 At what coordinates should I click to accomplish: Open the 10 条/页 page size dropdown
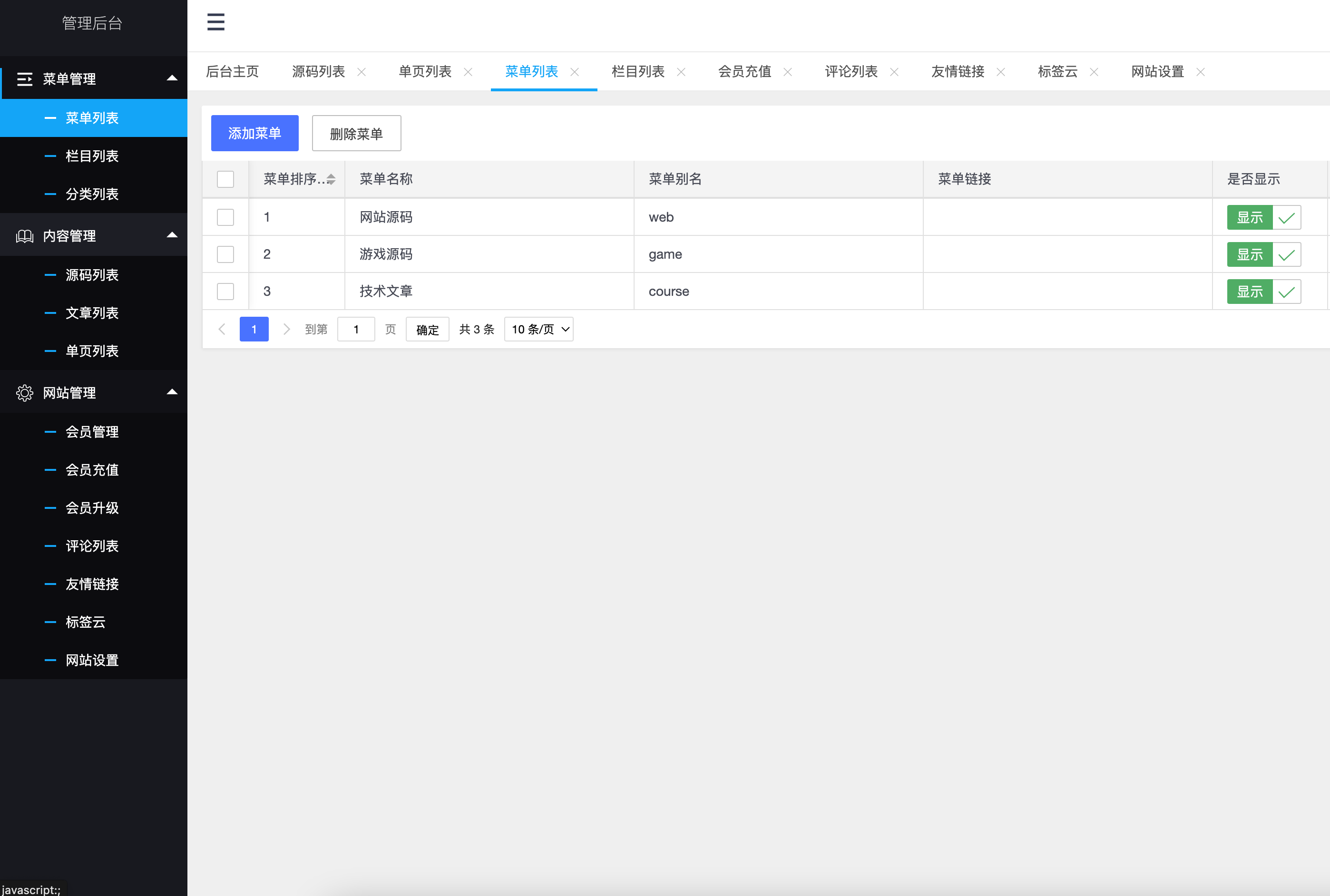[x=538, y=329]
